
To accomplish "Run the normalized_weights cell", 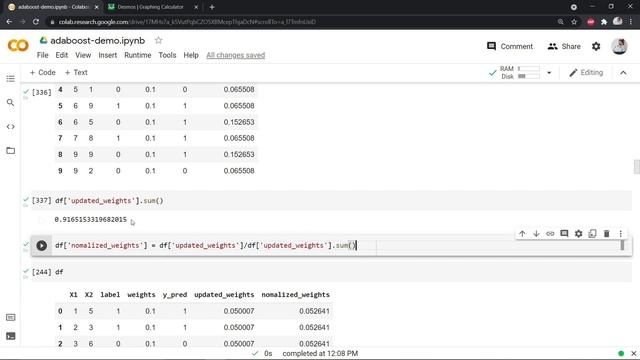I will pyautogui.click(x=41, y=245).
